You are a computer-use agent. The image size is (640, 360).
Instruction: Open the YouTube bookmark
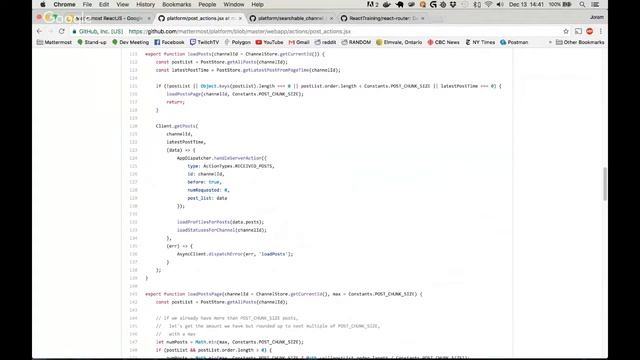(x=269, y=42)
